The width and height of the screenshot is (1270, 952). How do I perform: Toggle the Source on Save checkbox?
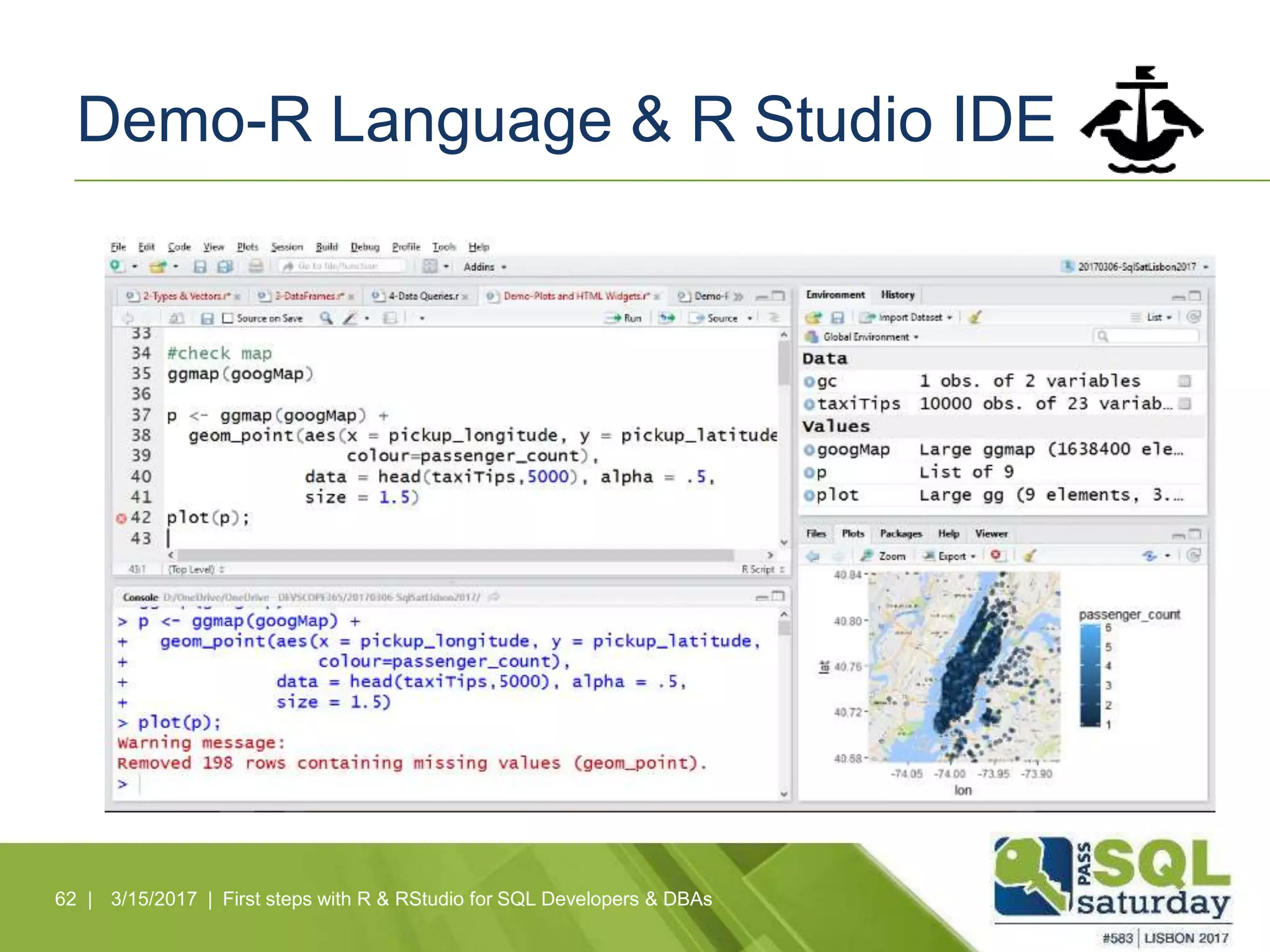point(228,318)
